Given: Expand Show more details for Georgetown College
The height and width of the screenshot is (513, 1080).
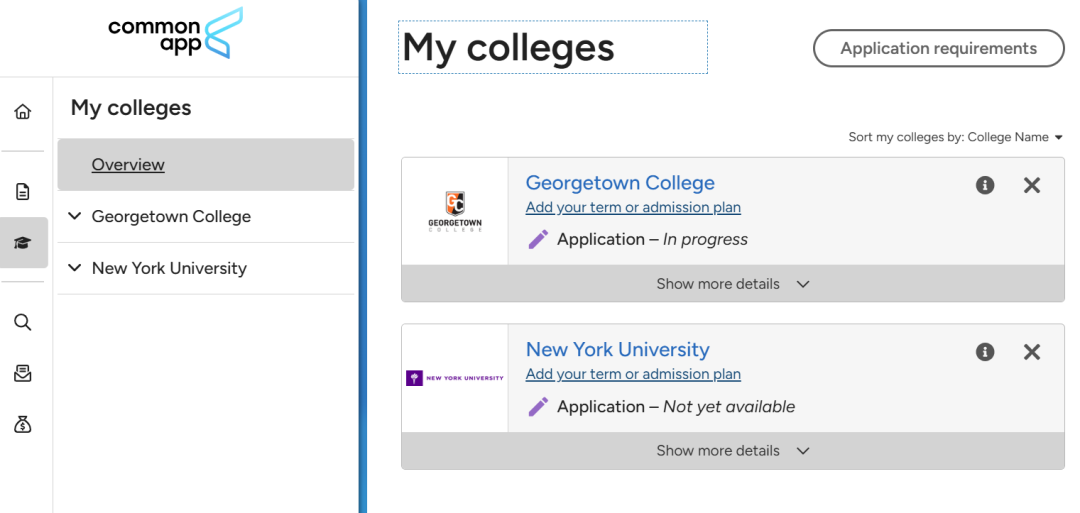Looking at the screenshot, I should click(733, 284).
